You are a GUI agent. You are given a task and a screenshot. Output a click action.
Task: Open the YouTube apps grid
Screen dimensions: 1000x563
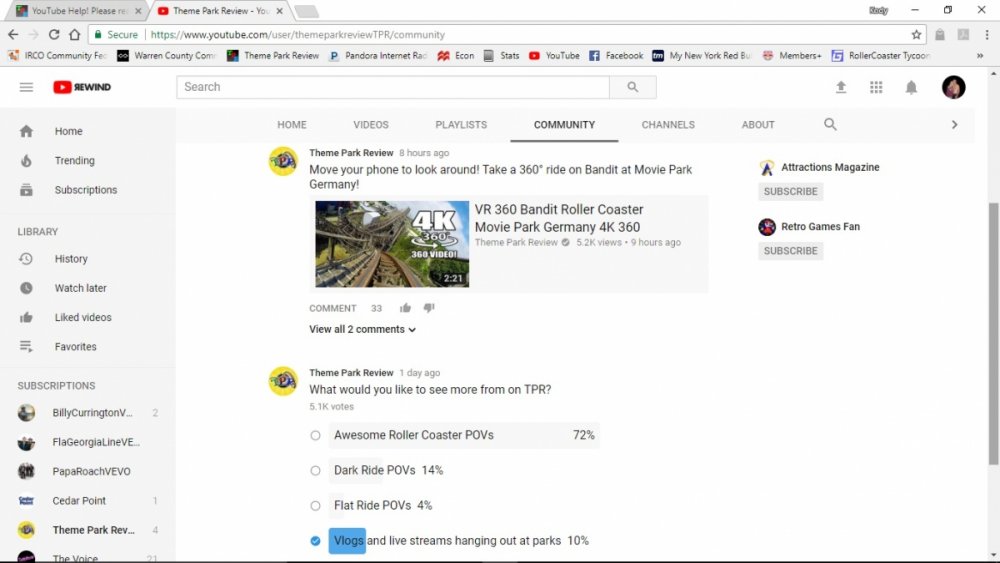[x=876, y=87]
